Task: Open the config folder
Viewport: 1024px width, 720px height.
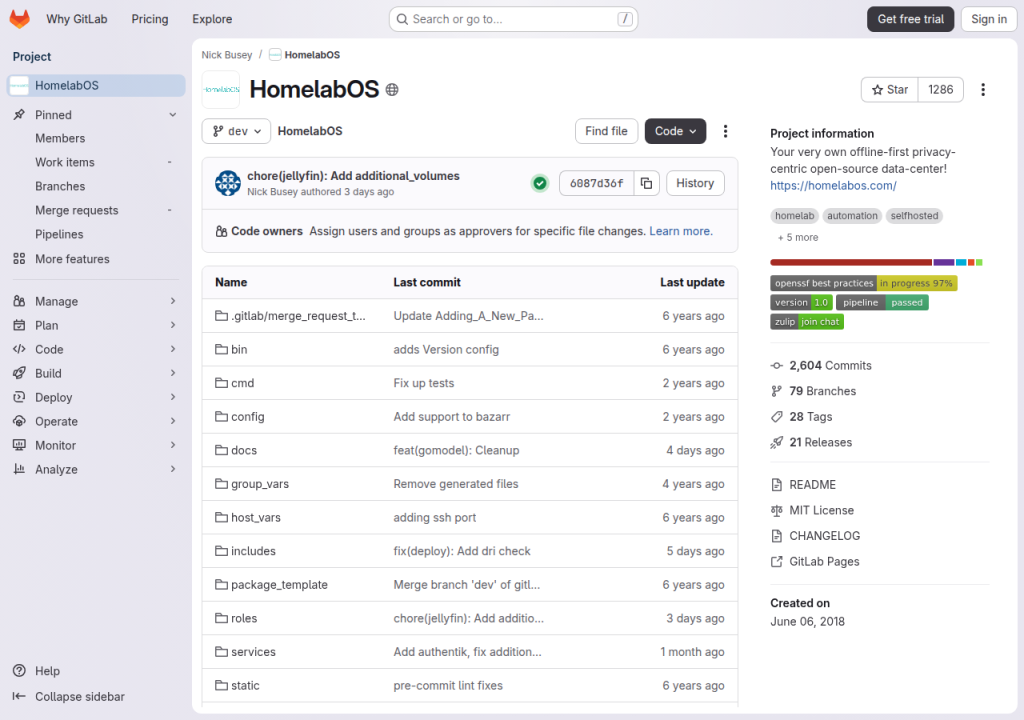Action: [x=248, y=417]
